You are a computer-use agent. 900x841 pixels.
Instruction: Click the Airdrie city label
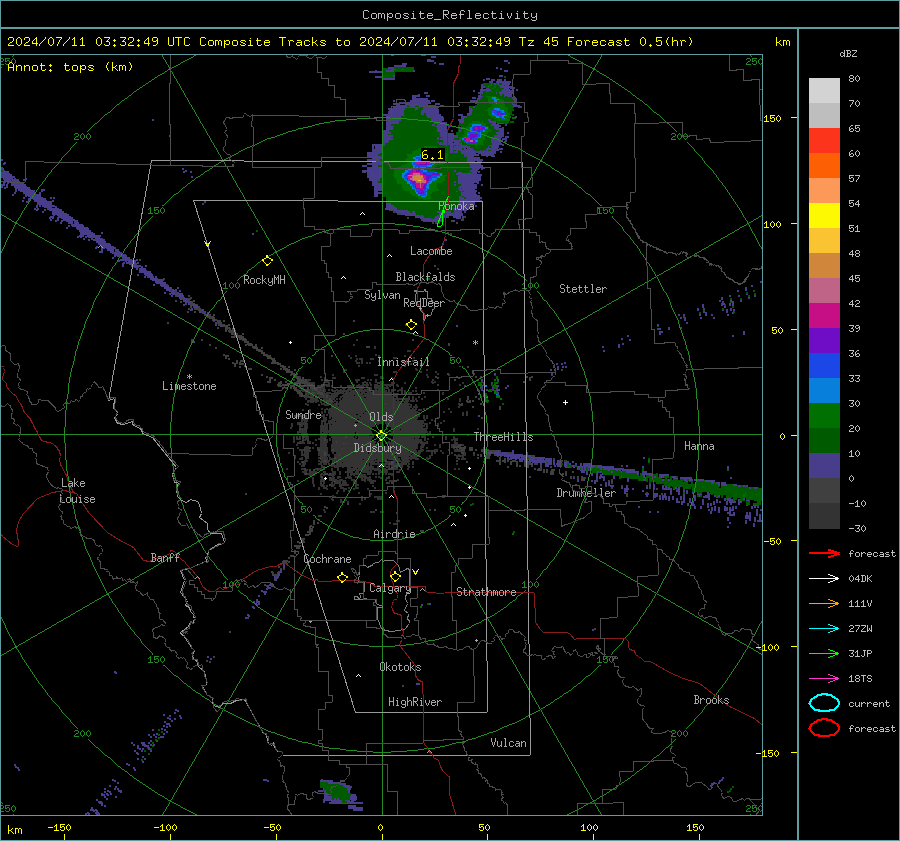point(394,534)
